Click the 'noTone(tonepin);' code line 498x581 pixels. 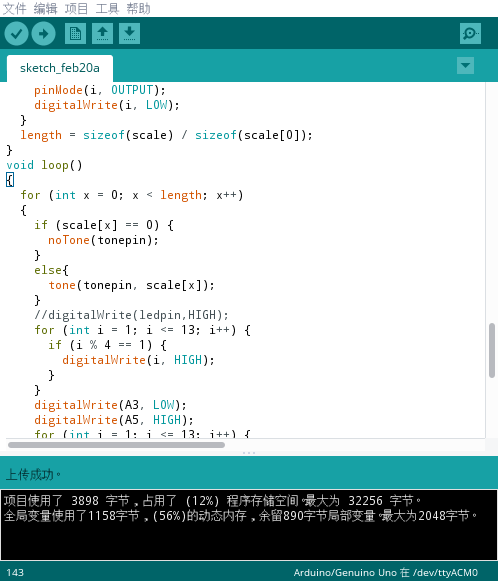(103, 240)
